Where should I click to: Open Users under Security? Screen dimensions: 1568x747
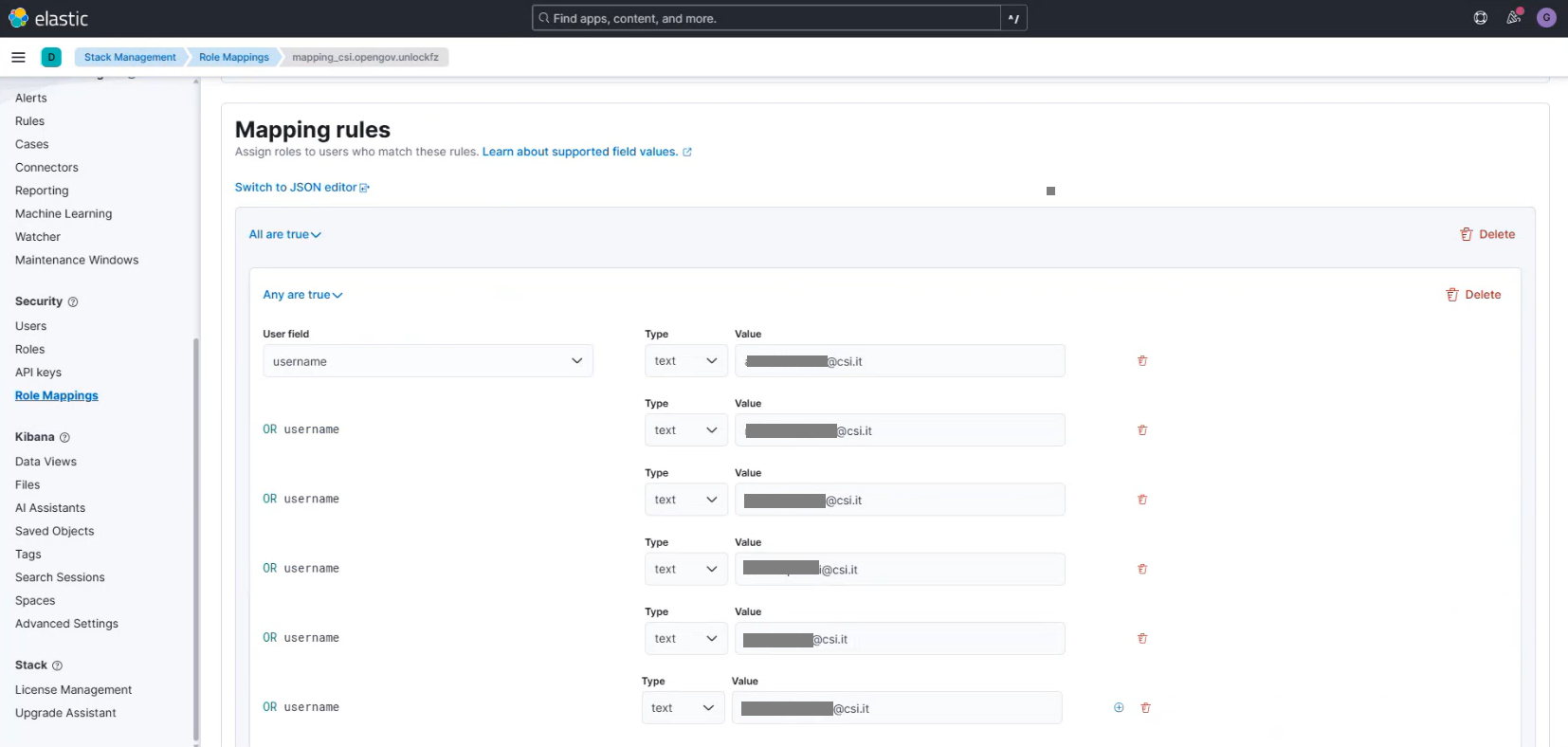tap(30, 326)
